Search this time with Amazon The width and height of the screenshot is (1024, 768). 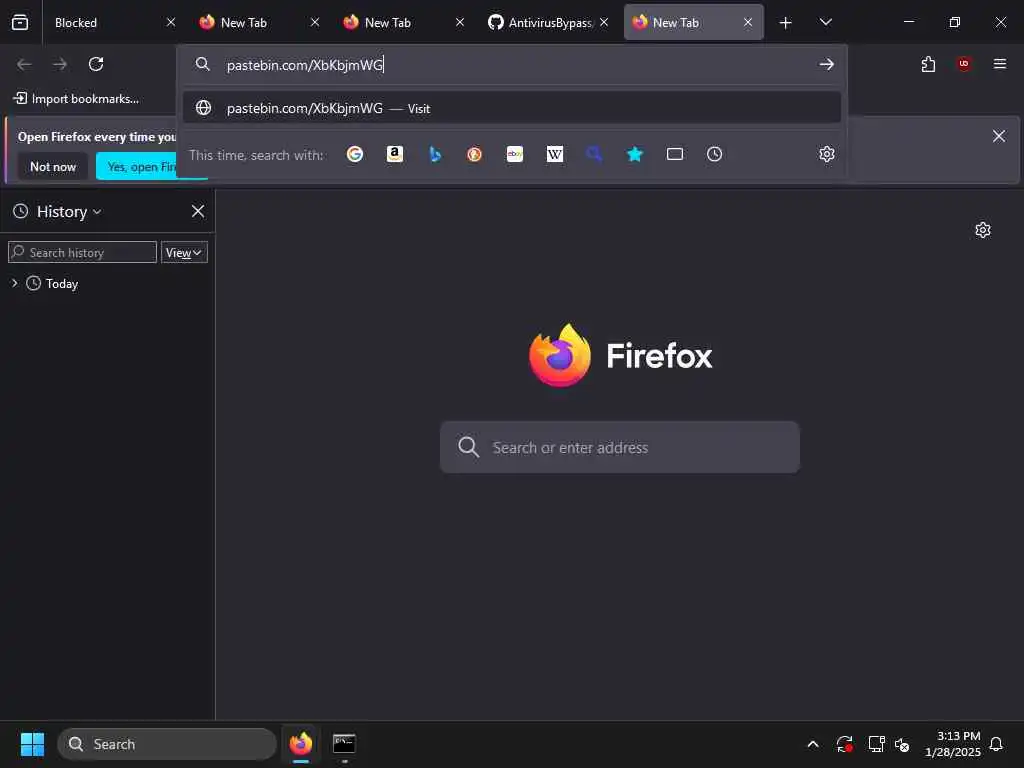[x=394, y=154]
